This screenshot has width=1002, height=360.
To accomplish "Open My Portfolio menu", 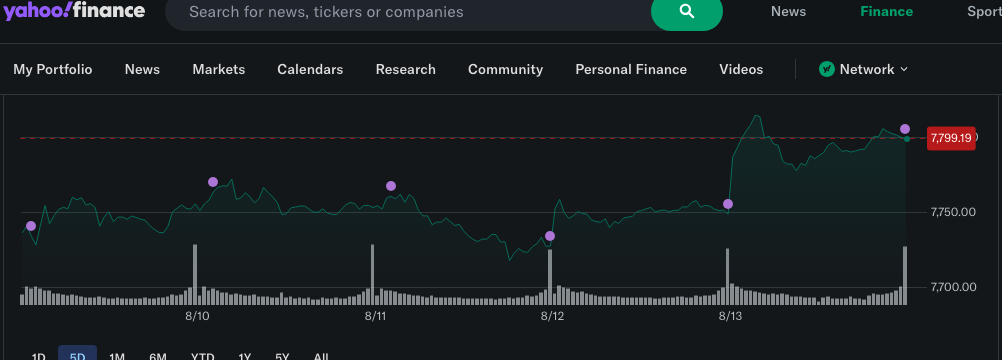I will [x=53, y=69].
